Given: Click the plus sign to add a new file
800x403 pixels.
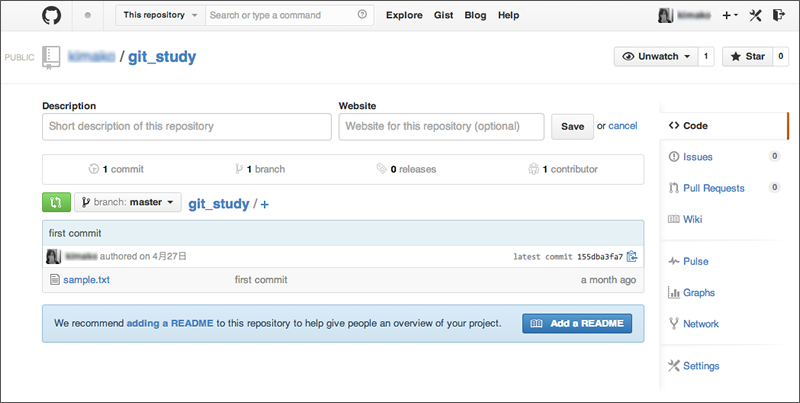Looking at the screenshot, I should [x=265, y=204].
